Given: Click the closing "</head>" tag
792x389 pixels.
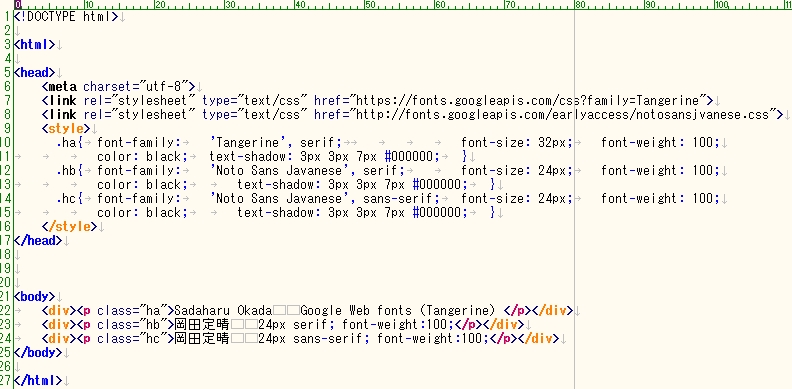Looking at the screenshot, I should [37, 240].
